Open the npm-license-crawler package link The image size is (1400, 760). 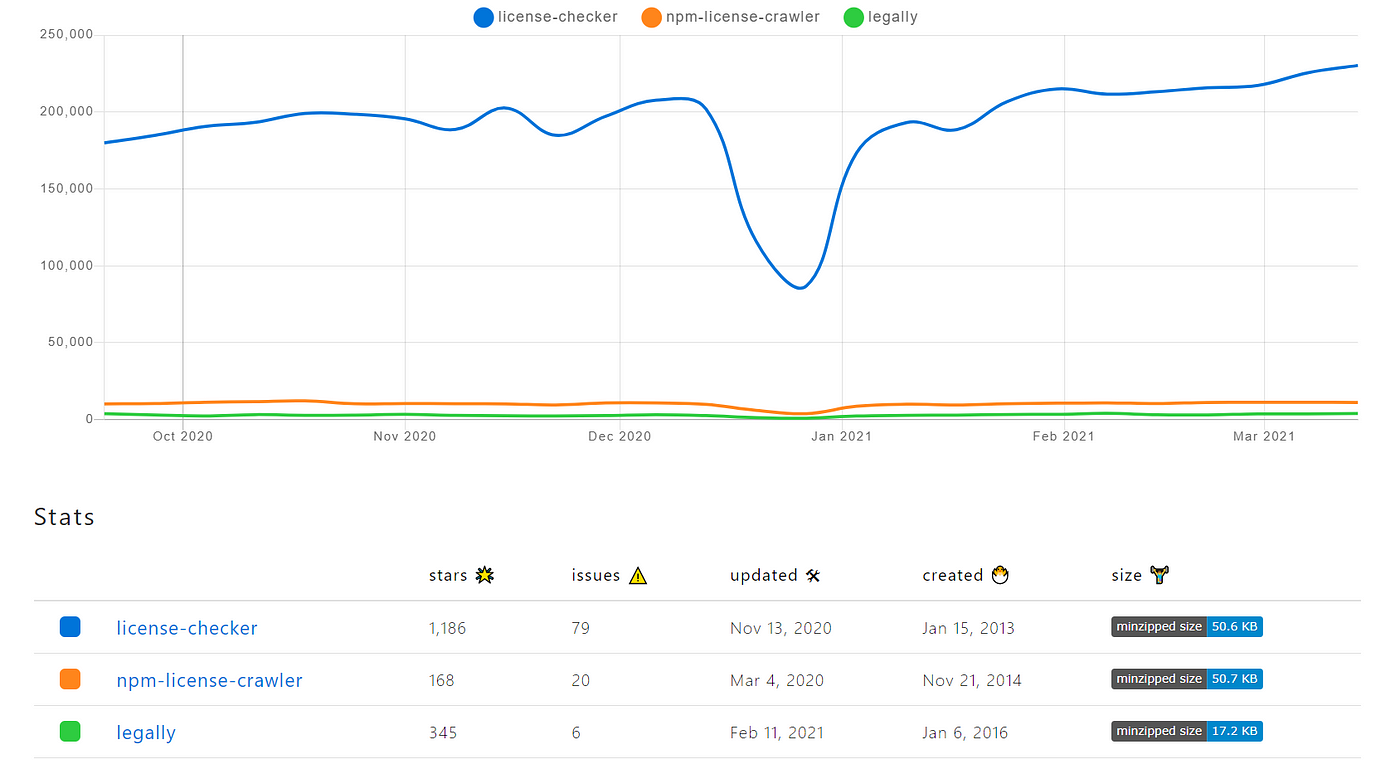point(209,680)
